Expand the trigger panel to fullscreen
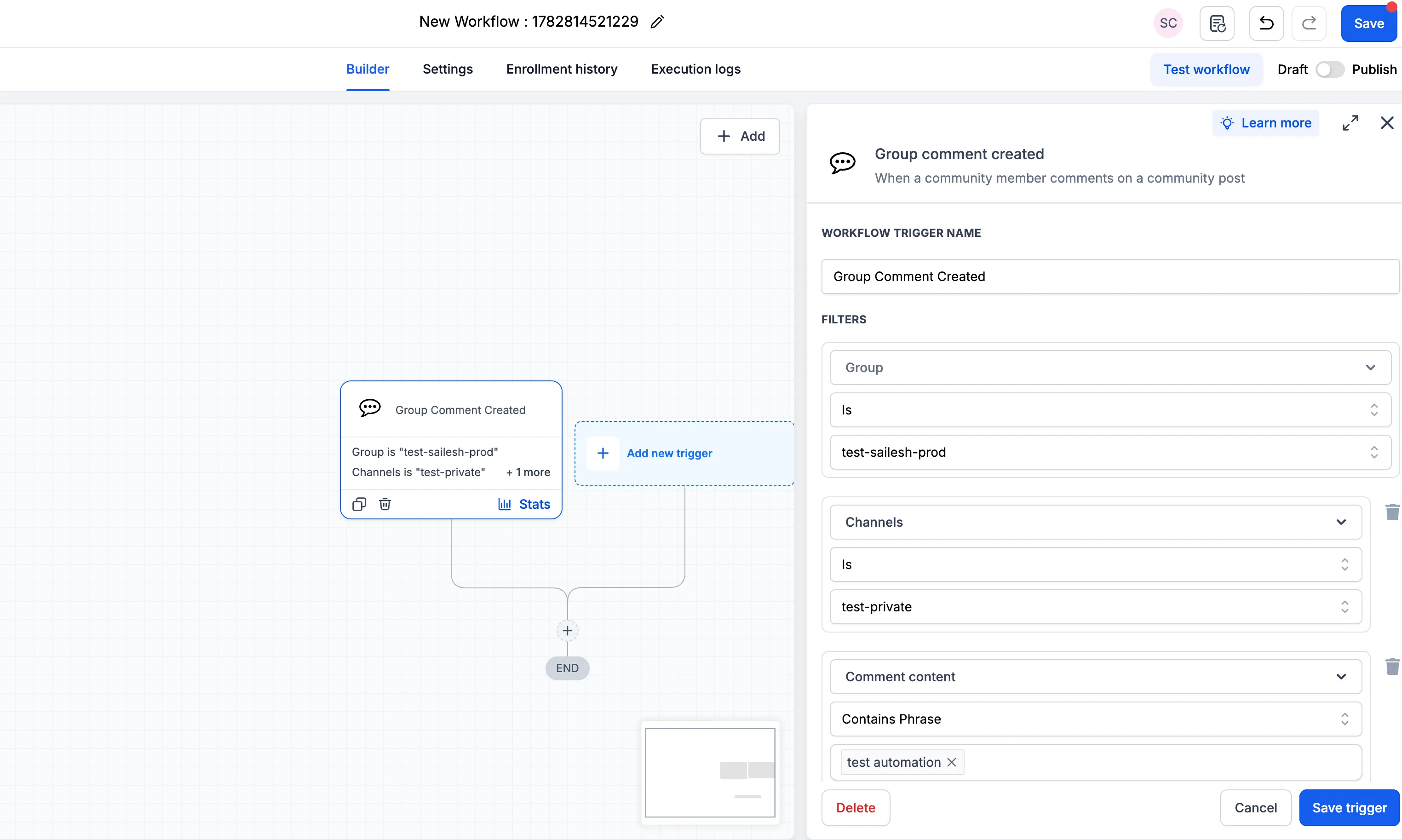This screenshot has height=840, width=1402. (x=1350, y=123)
